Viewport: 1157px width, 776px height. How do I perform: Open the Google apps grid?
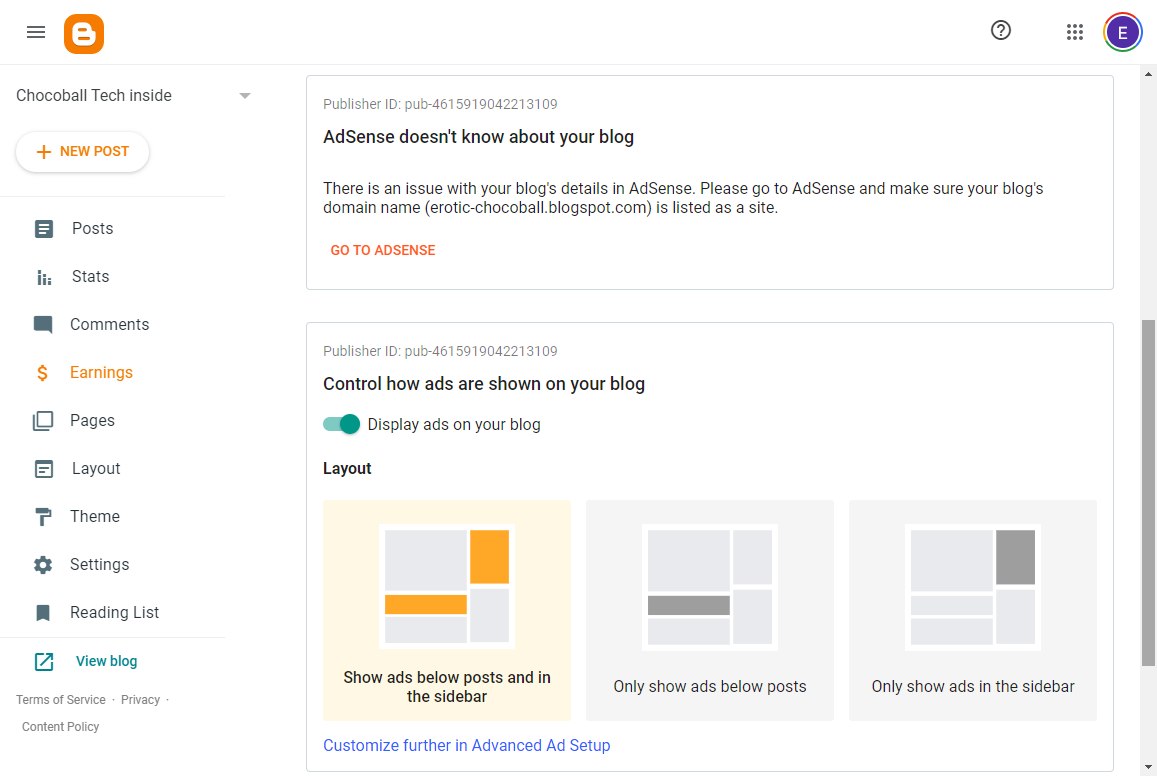pyautogui.click(x=1074, y=32)
